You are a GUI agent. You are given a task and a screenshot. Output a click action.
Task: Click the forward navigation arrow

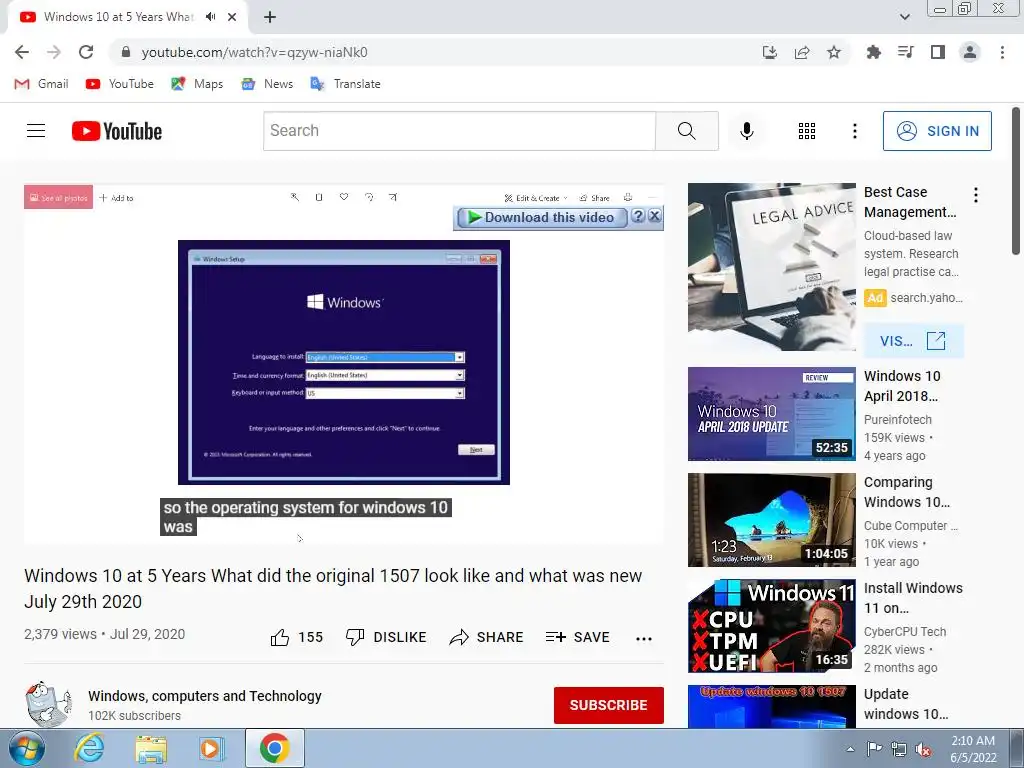[54, 52]
